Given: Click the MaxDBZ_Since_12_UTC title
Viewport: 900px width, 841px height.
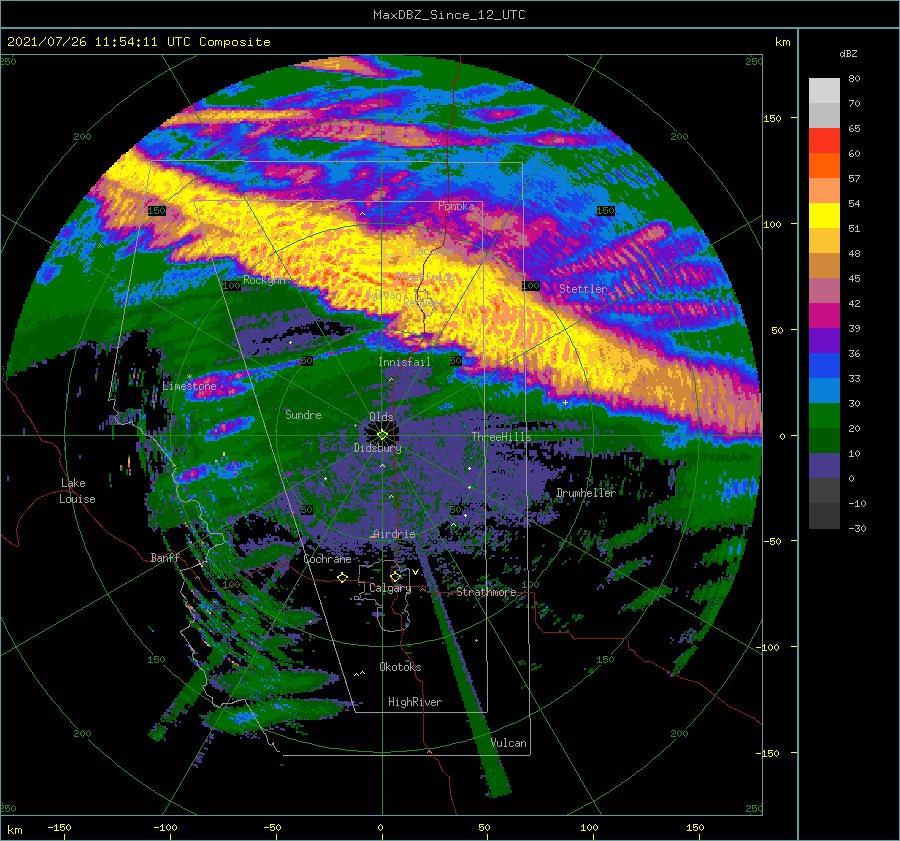Looking at the screenshot, I should pos(449,15).
